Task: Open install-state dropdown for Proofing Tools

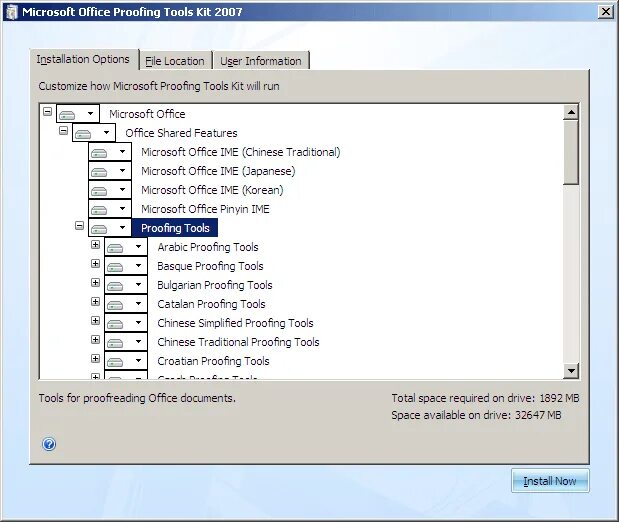Action: (x=110, y=227)
